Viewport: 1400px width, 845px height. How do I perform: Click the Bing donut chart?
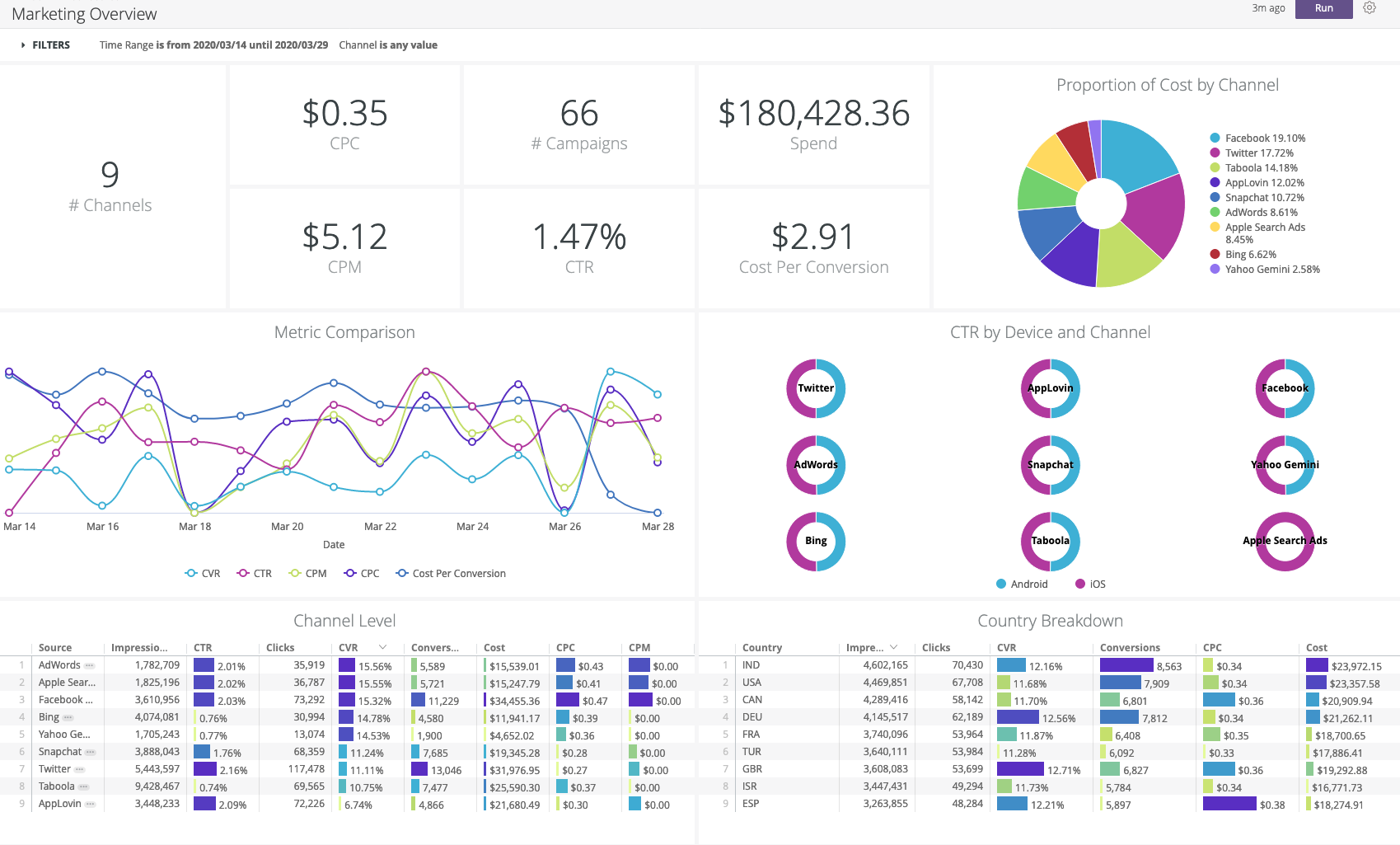point(816,542)
